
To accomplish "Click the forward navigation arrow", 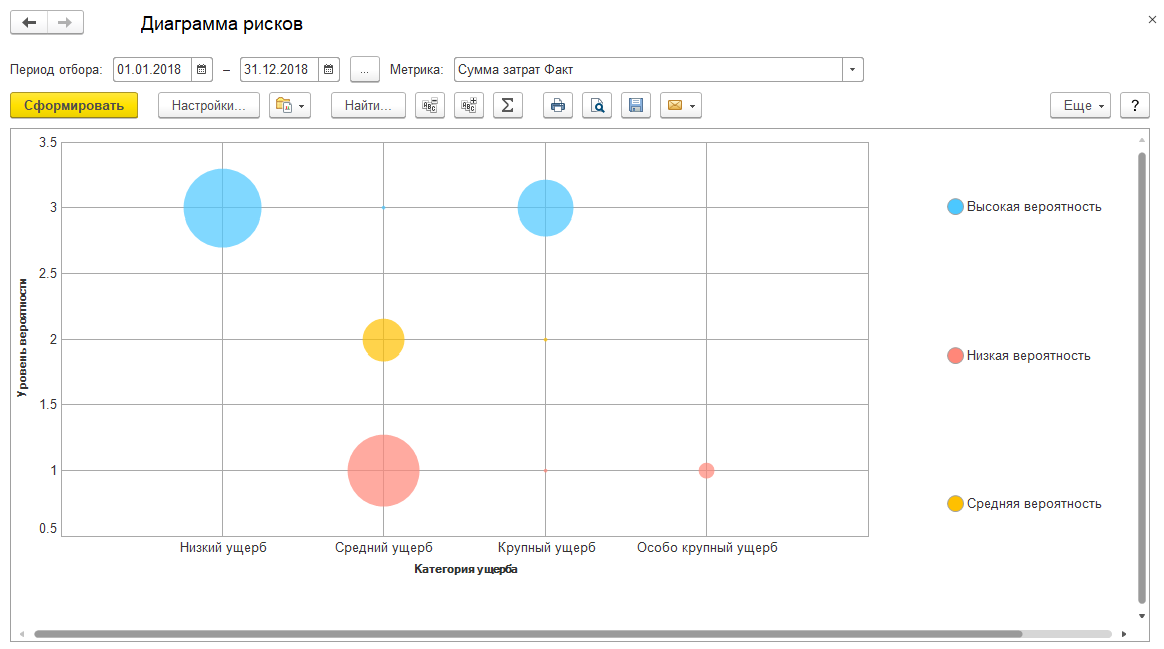I will click(x=65, y=23).
